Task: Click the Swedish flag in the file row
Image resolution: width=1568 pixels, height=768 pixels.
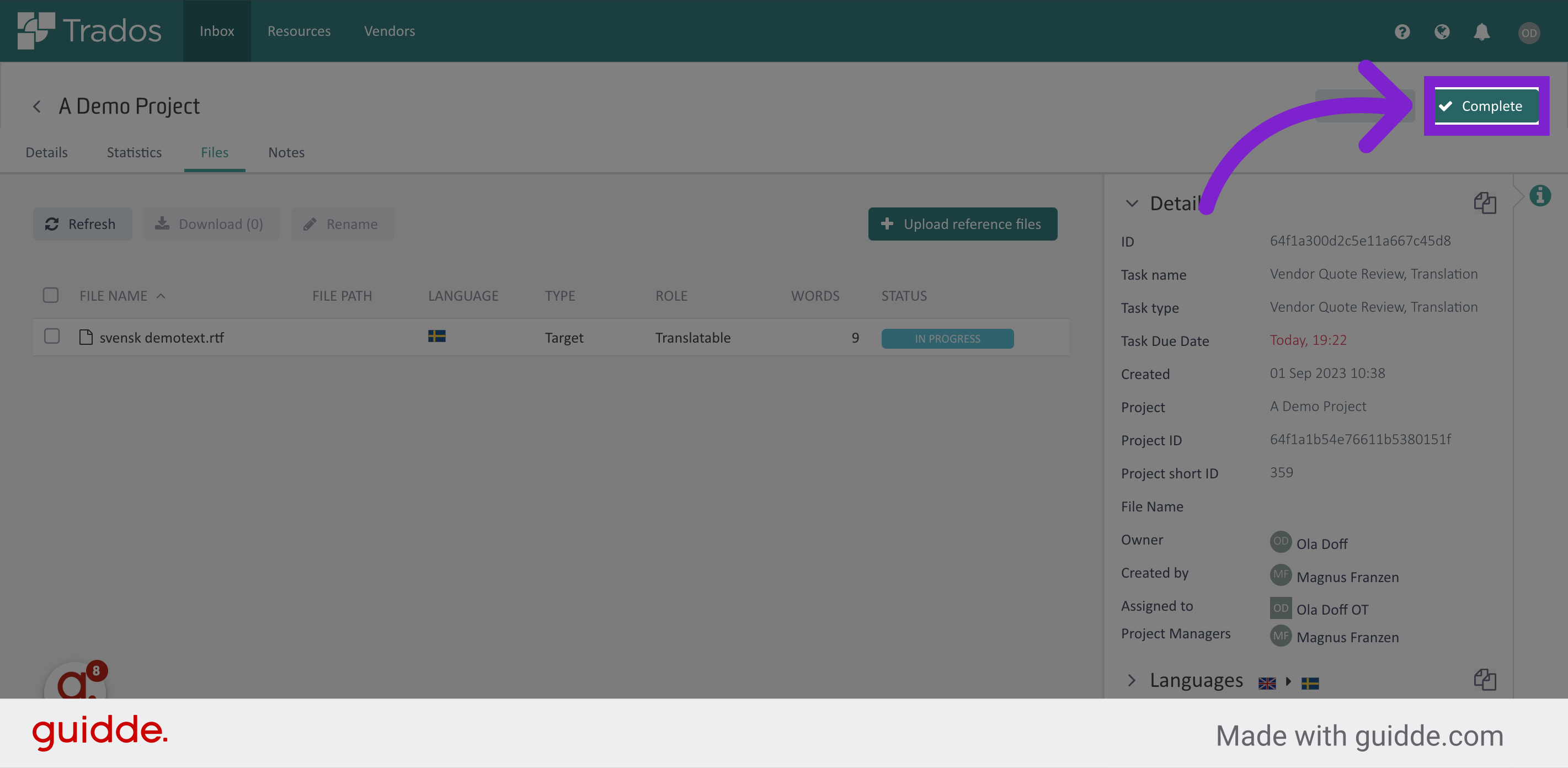Action: point(436,336)
